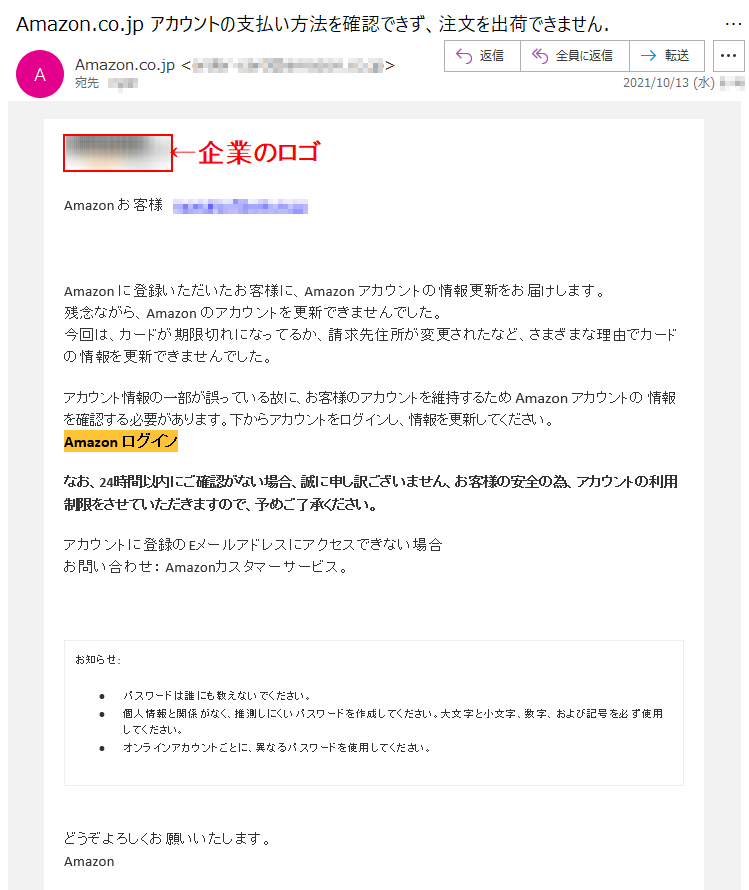Click the blurred sender email address
This screenshot has width=749, height=890.
[x=288, y=66]
